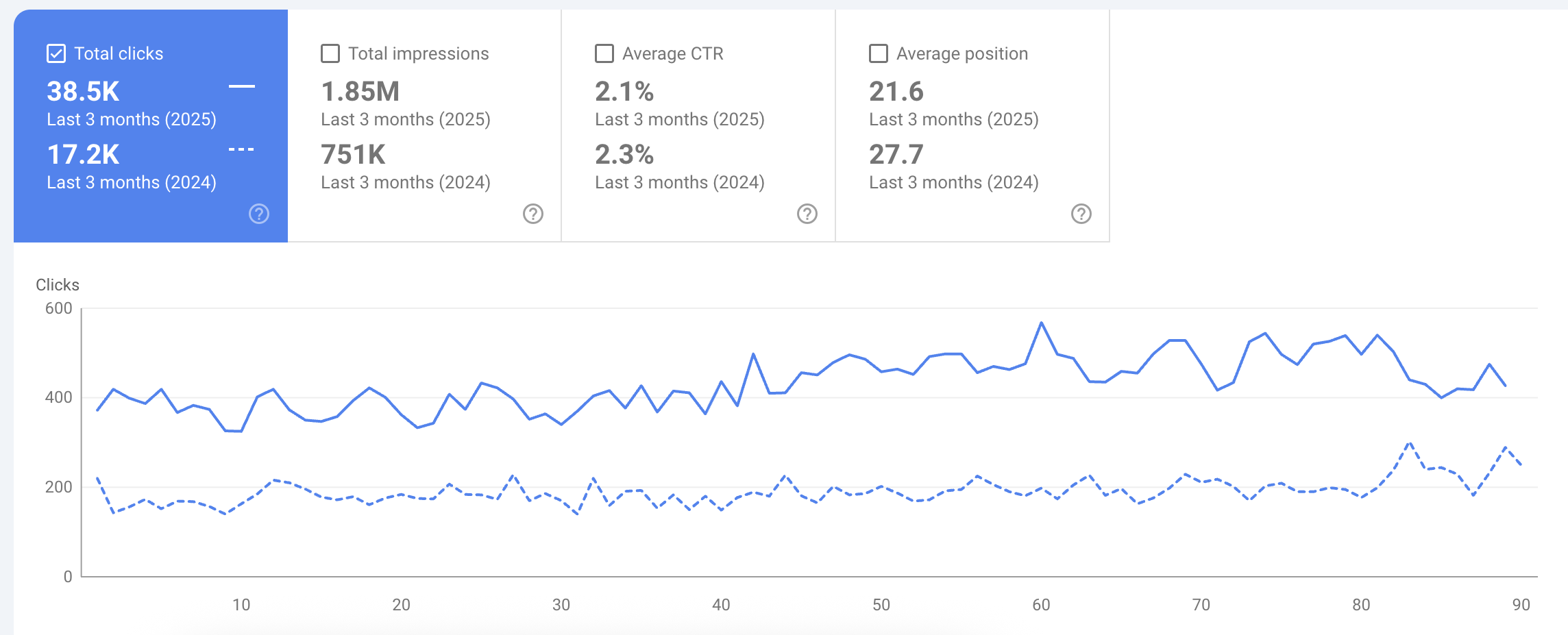Click the 21.6 average position value
This screenshot has height=635, width=1568.
tap(896, 92)
